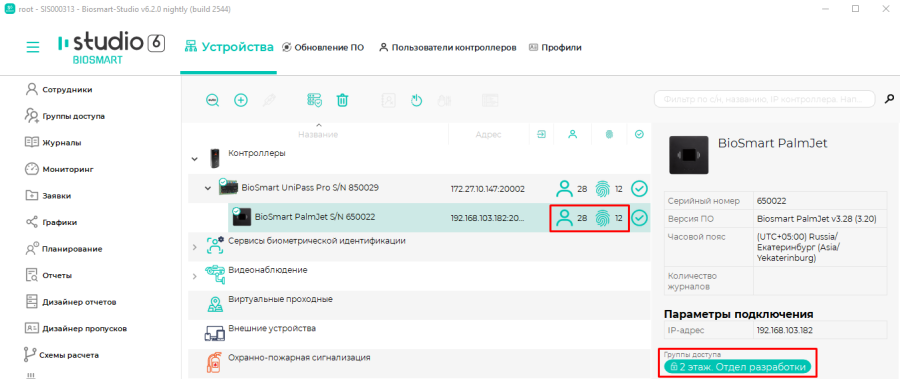This screenshot has height=379, width=900.
Task: Open the hamburger main menu
Action: 33,47
